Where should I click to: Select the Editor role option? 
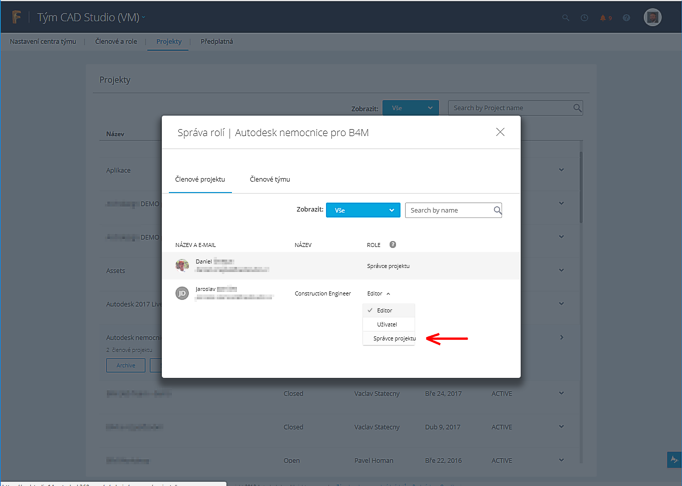click(385, 311)
